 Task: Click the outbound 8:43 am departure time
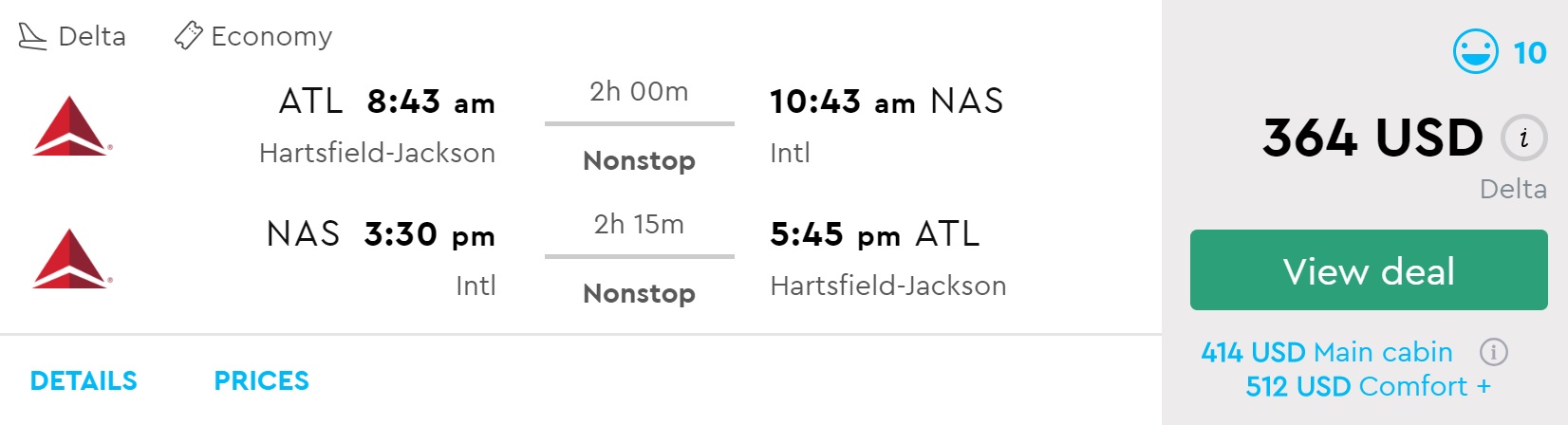[x=431, y=102]
